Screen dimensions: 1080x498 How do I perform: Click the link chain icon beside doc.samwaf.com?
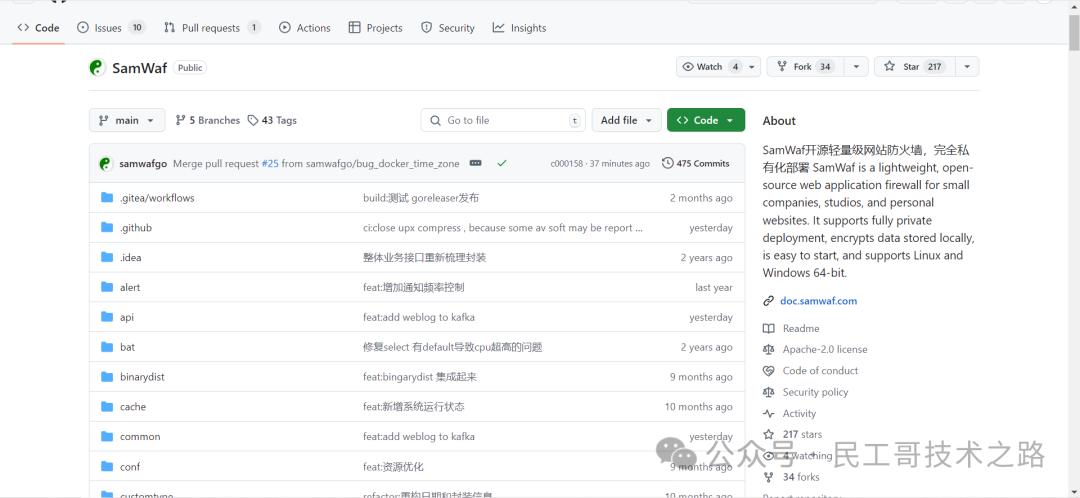pos(769,301)
